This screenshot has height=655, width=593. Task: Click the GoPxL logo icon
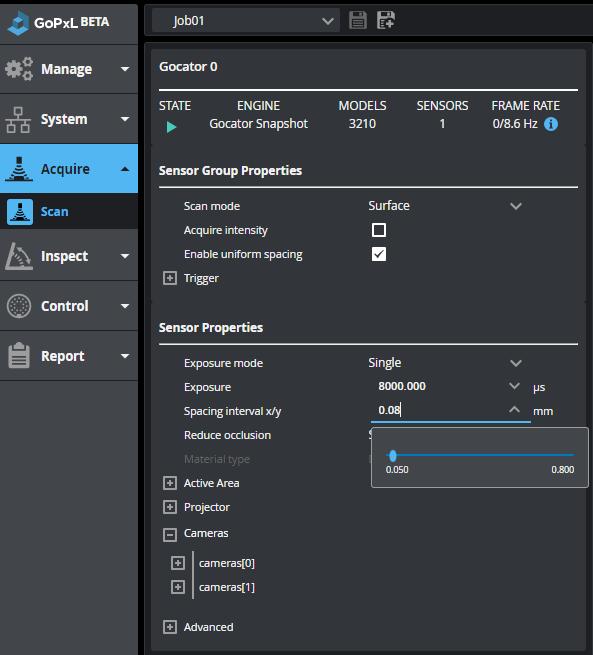click(19, 23)
